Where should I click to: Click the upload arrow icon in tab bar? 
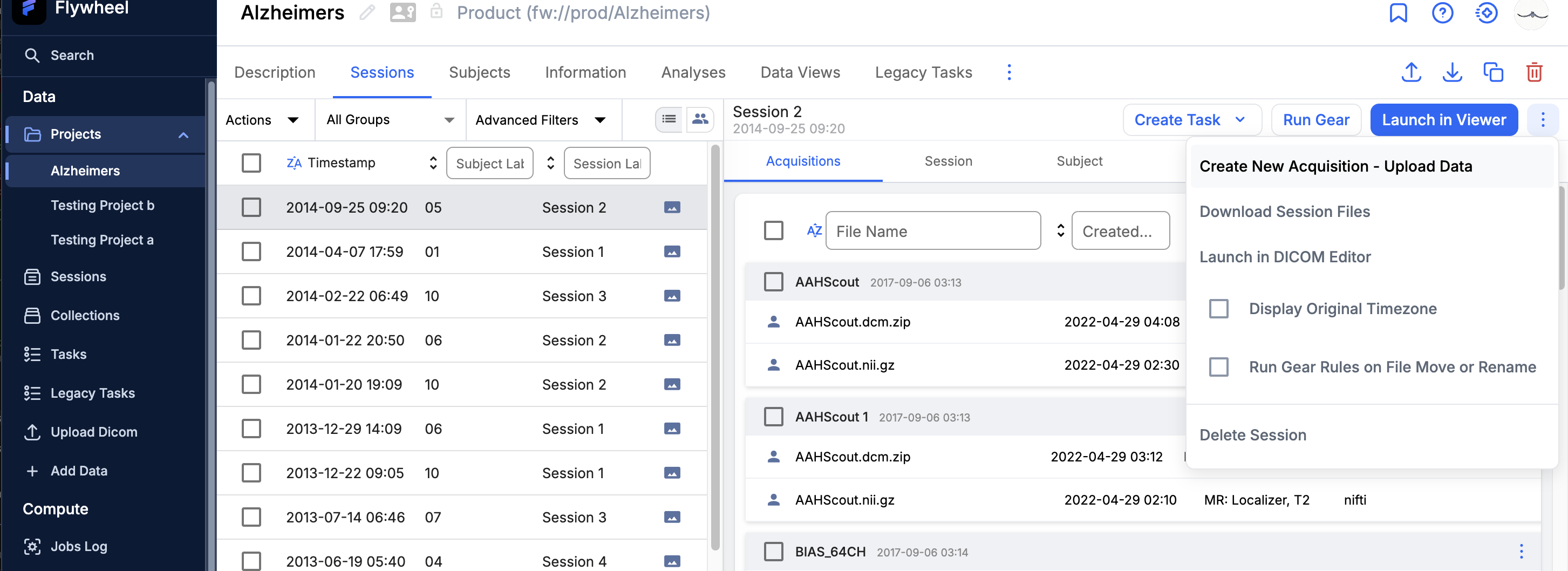(1411, 72)
